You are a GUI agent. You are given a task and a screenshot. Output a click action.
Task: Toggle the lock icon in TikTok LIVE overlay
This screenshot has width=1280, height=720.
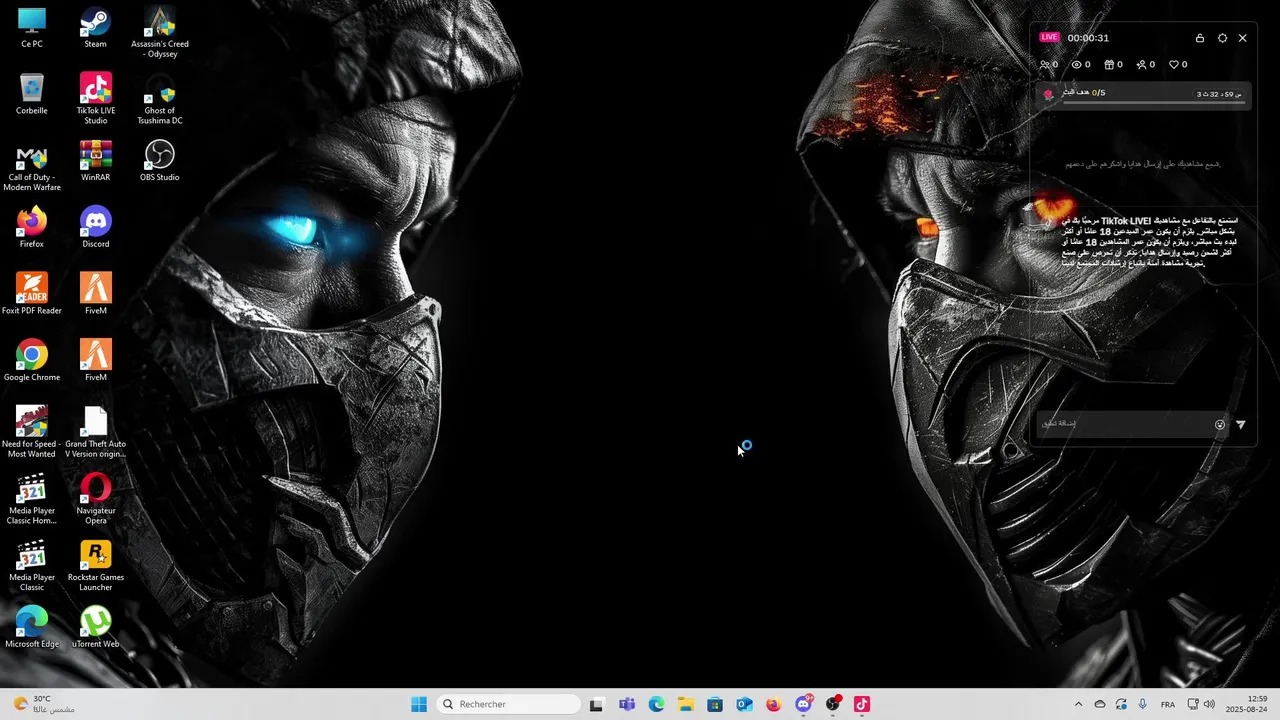coord(1200,38)
